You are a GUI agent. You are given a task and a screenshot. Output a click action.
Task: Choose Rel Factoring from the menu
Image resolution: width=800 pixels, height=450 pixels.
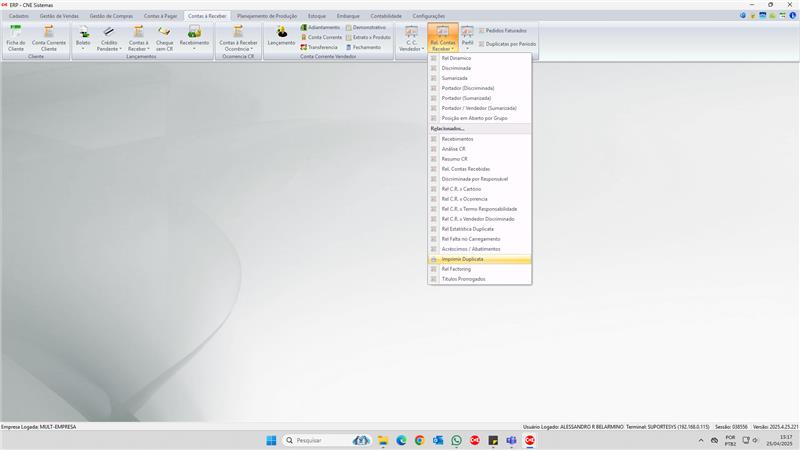click(x=456, y=269)
